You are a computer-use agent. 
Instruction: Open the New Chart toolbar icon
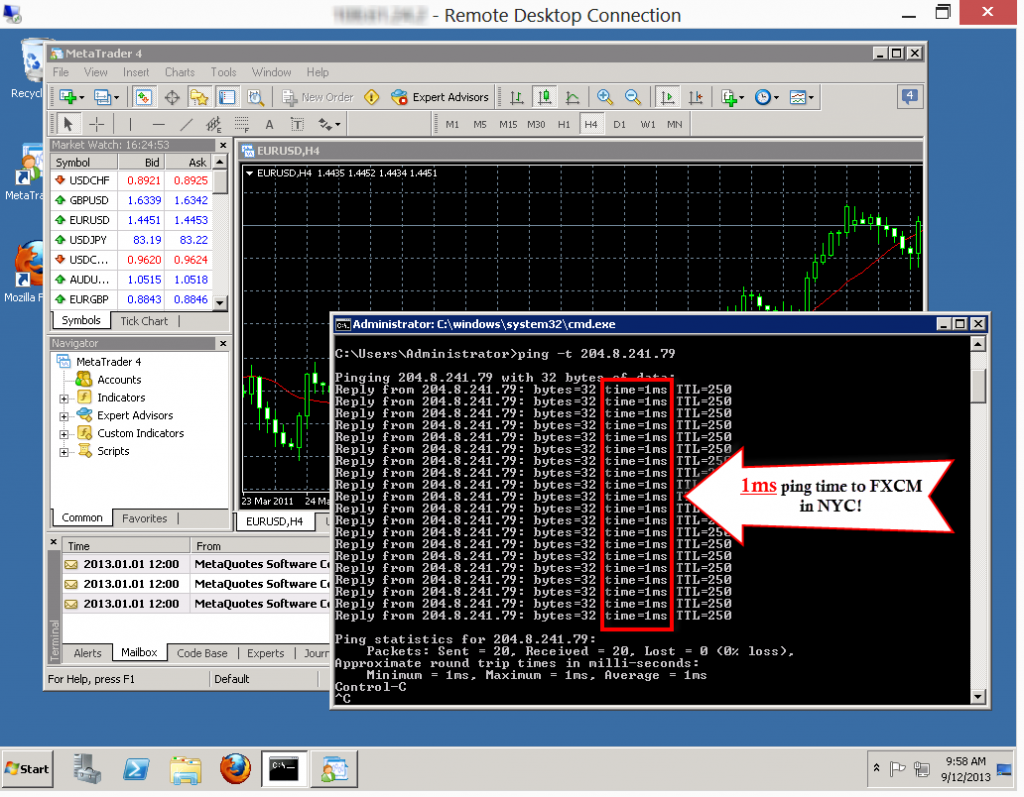[x=71, y=98]
